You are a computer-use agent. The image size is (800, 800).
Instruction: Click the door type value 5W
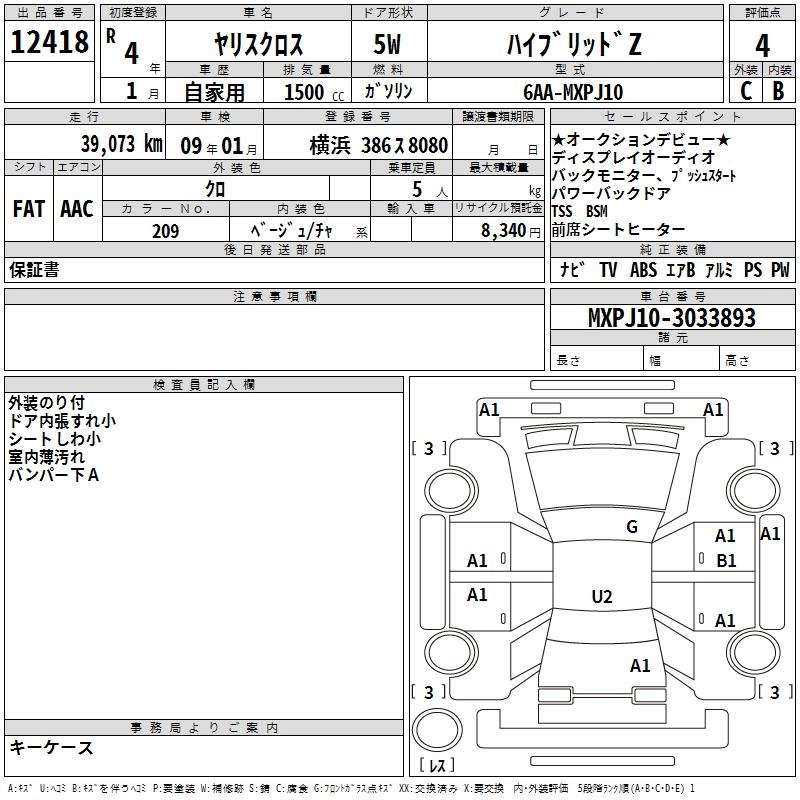[387, 44]
